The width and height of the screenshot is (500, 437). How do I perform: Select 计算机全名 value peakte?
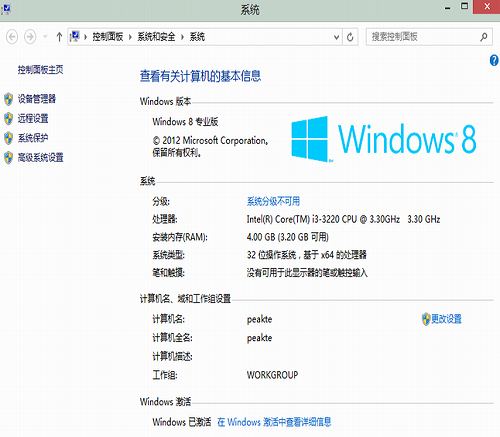pos(259,338)
